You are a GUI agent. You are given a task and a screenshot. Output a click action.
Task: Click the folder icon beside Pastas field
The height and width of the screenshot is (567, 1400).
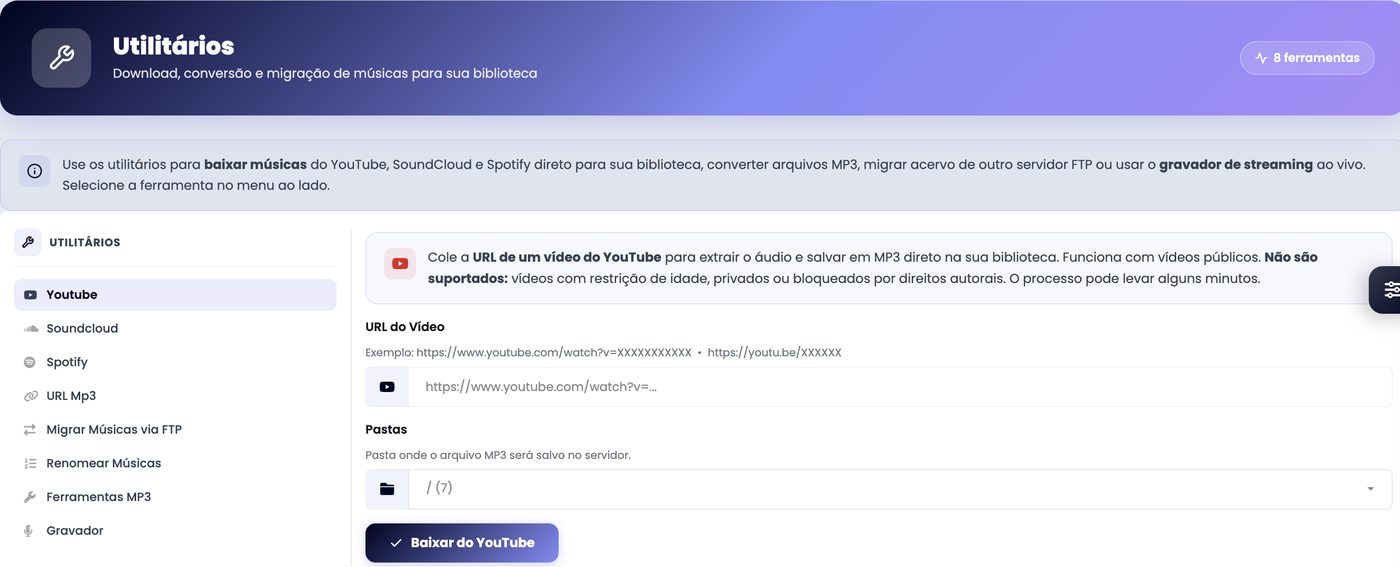387,489
